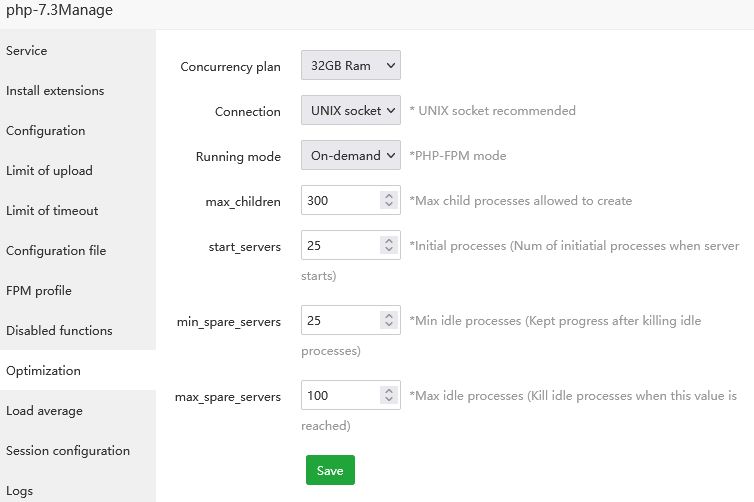Viewport: 754px width, 502px height.
Task: Select the Limit of timeout tab
Action: pyautogui.click(x=52, y=211)
